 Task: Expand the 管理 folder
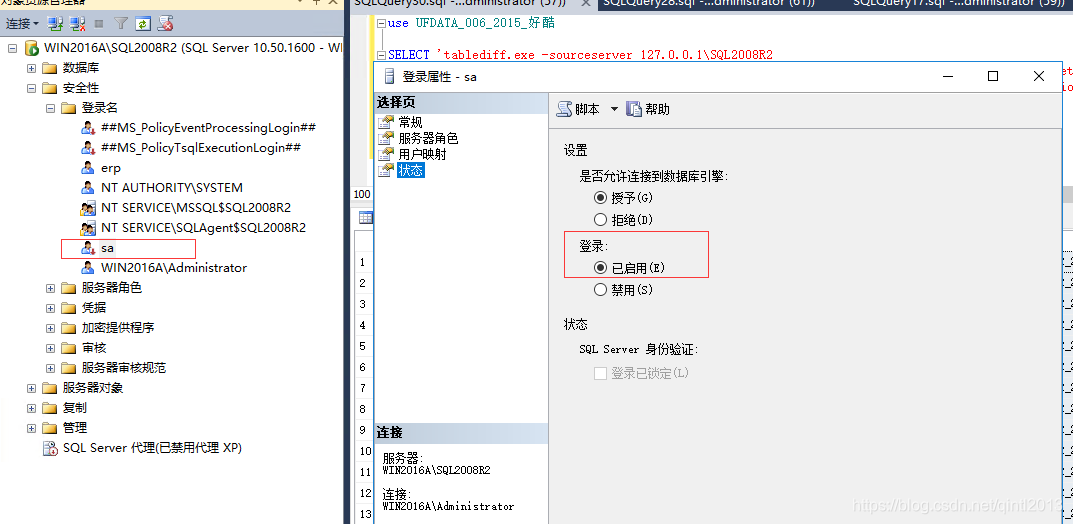(x=31, y=428)
